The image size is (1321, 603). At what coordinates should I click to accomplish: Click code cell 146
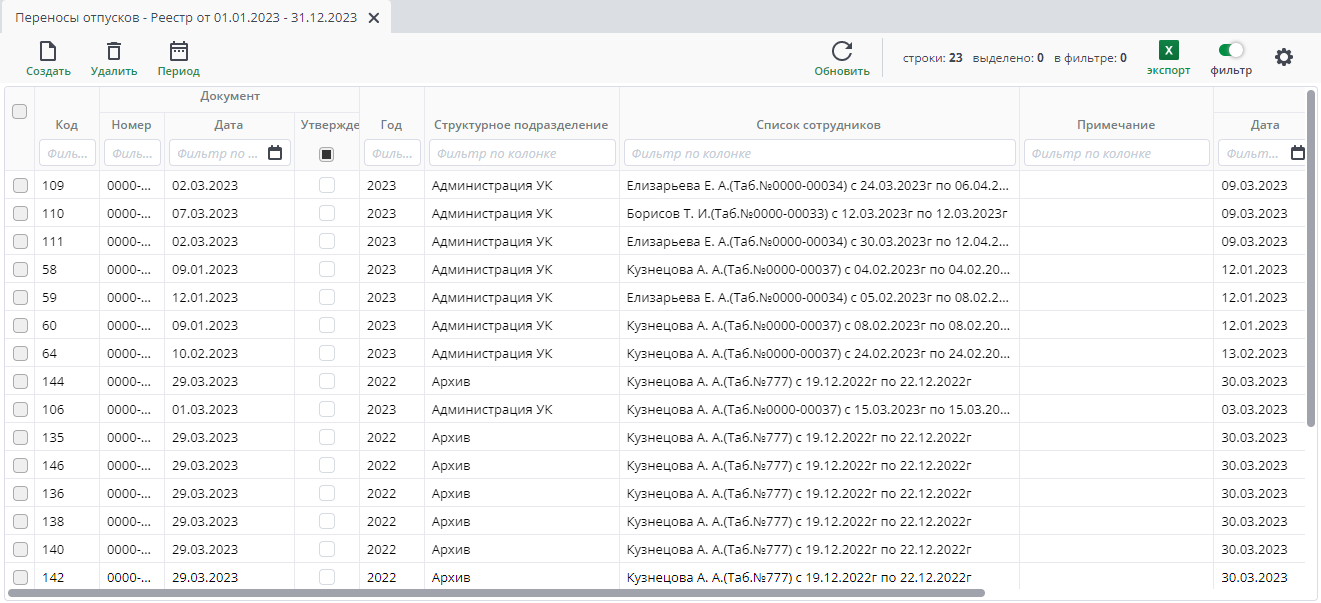(67, 465)
